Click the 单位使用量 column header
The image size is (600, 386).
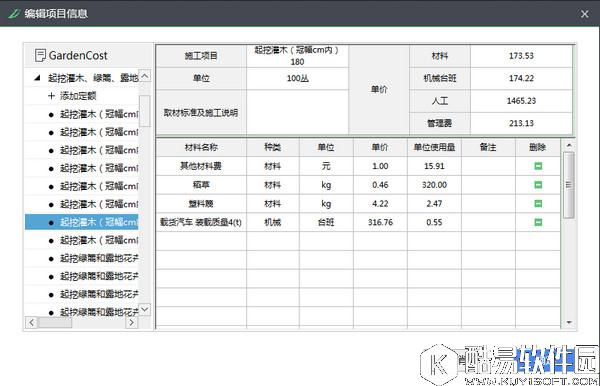coord(434,147)
